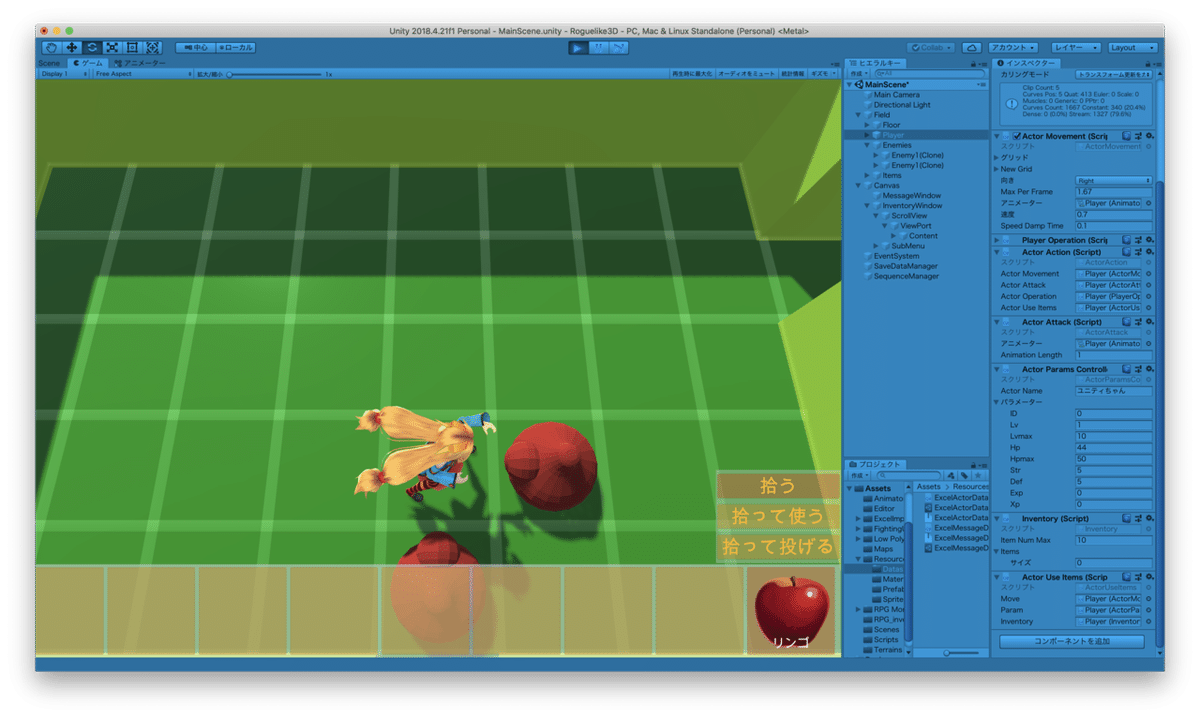The image size is (1200, 718).
Task: Toggle ギズモ gizmos button
Action: [x=822, y=74]
